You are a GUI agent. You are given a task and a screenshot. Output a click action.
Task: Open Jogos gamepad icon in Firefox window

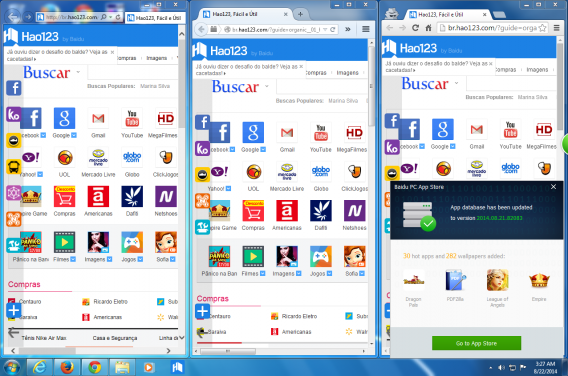coord(321,256)
